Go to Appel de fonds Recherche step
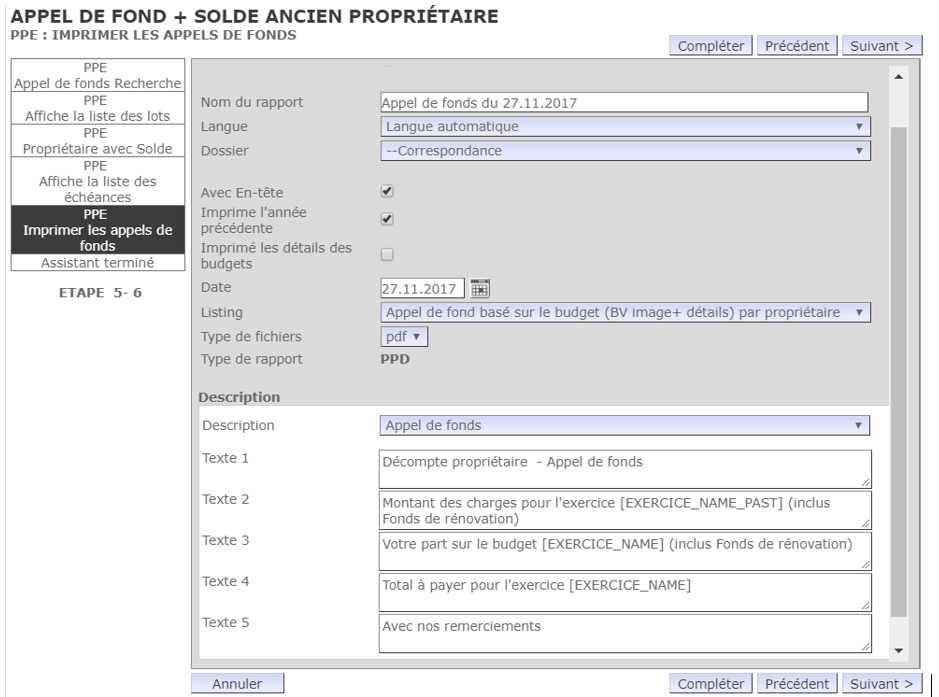 click(97, 77)
